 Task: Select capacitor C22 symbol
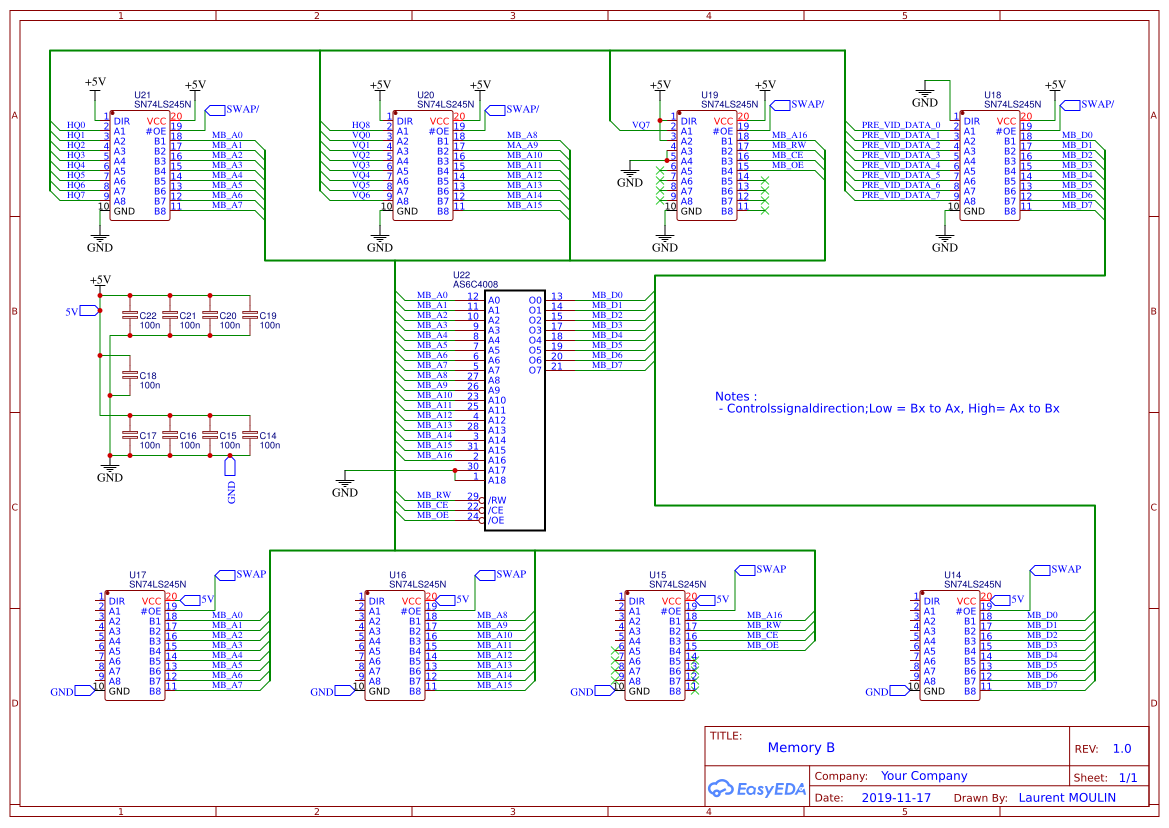[129, 316]
